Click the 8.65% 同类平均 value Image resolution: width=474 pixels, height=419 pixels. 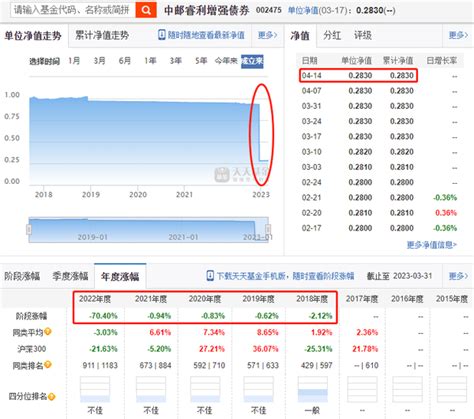click(267, 332)
